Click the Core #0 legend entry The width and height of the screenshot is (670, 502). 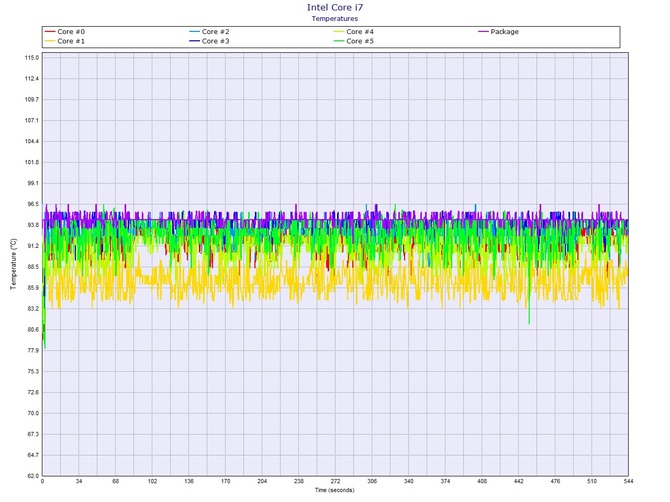65,32
